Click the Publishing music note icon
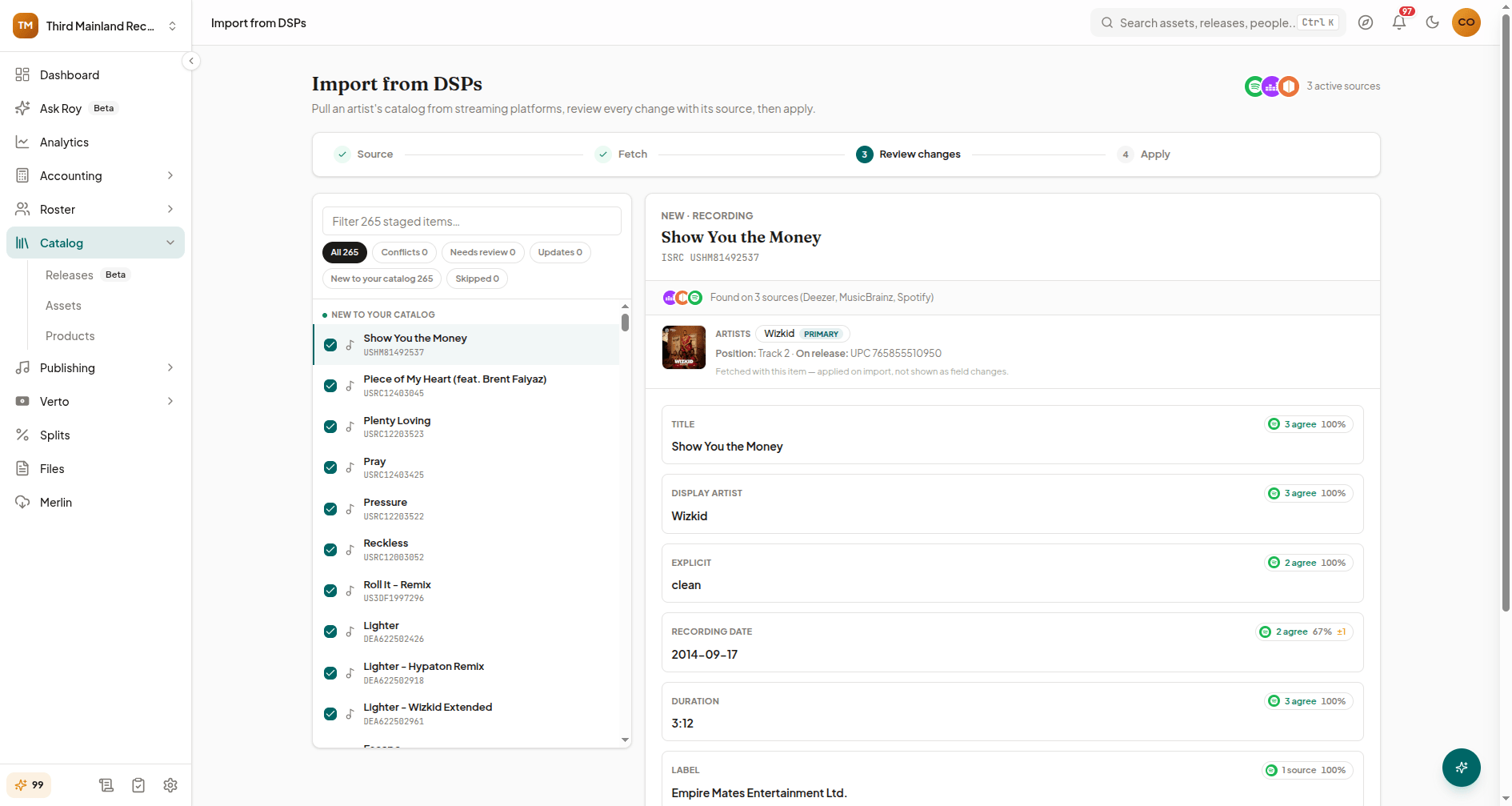This screenshot has height=806, width=1512. 22,367
